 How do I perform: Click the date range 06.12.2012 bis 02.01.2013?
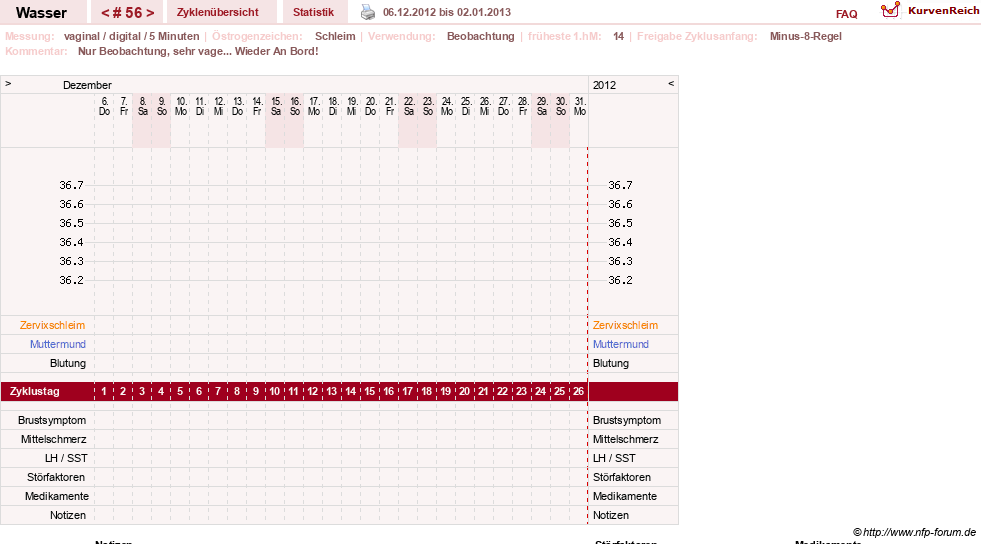click(x=447, y=12)
